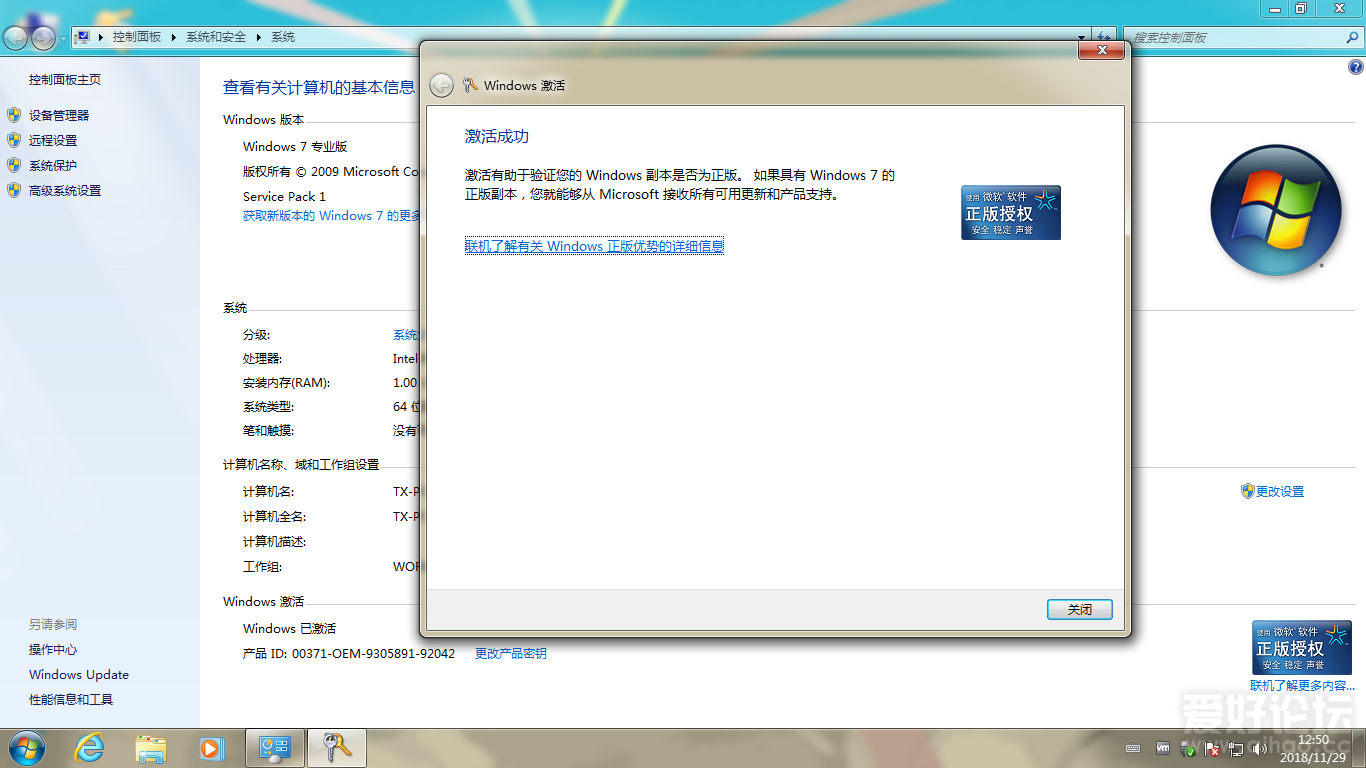The width and height of the screenshot is (1366, 768).
Task: Open Action Center flag in the tray
Action: 1212,748
